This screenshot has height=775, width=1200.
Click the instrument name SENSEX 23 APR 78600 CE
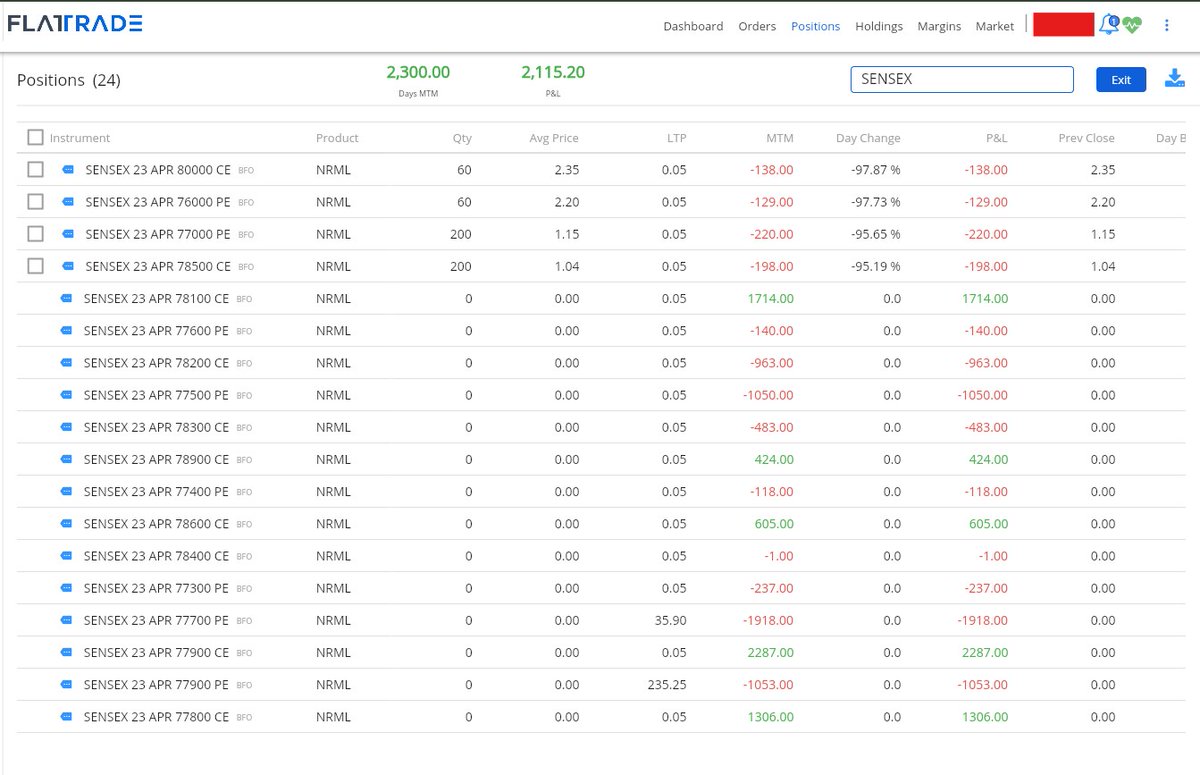click(156, 524)
